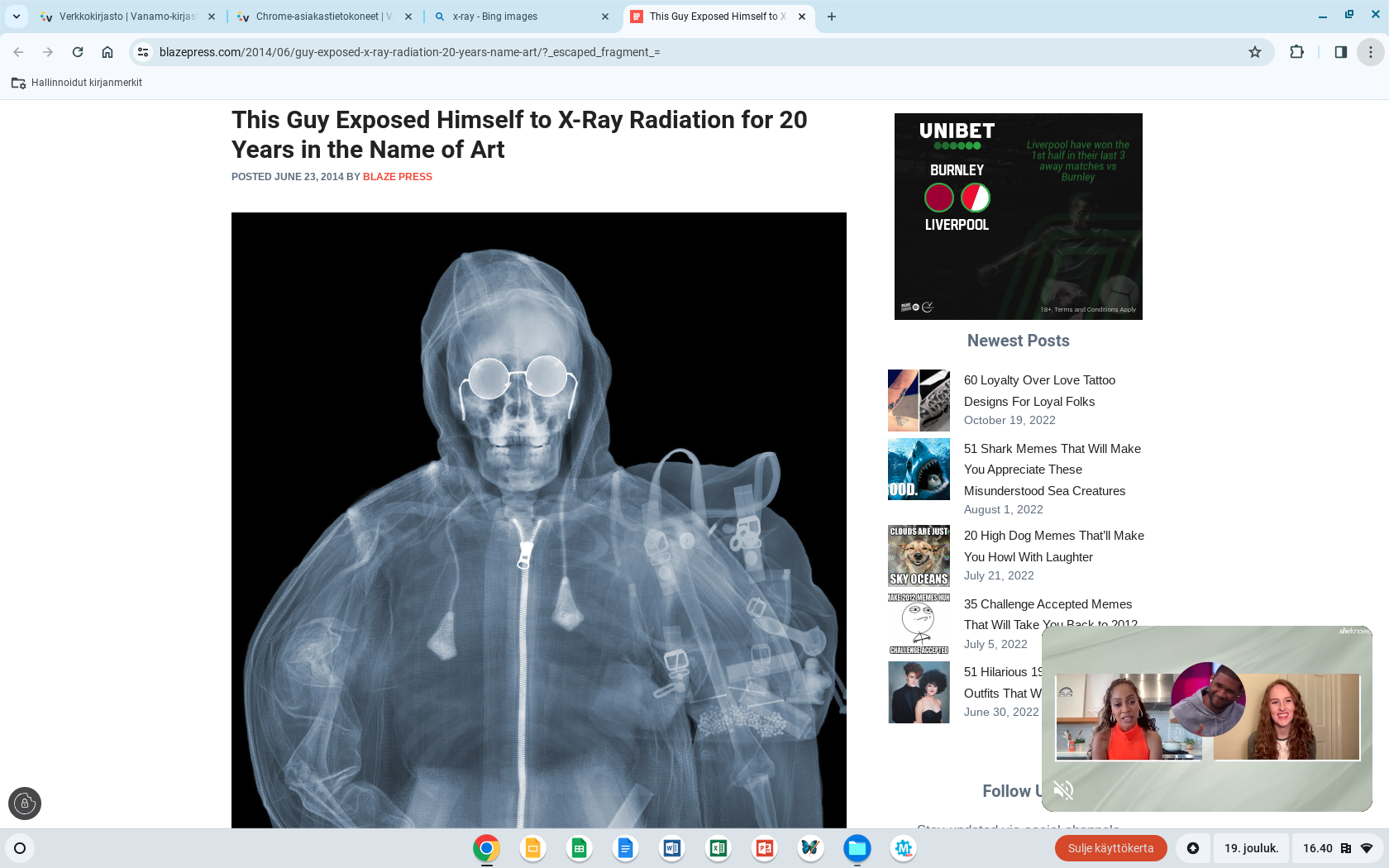
Task: Open 51 Shark Memes post link
Action: 1052,470
